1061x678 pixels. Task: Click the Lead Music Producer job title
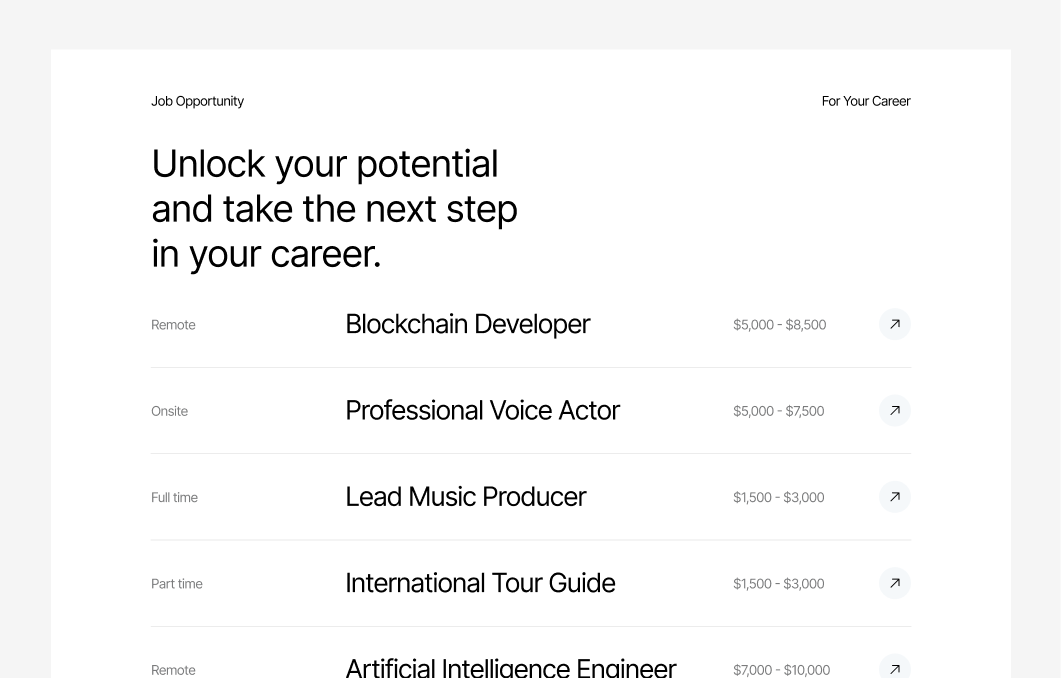[x=465, y=496]
